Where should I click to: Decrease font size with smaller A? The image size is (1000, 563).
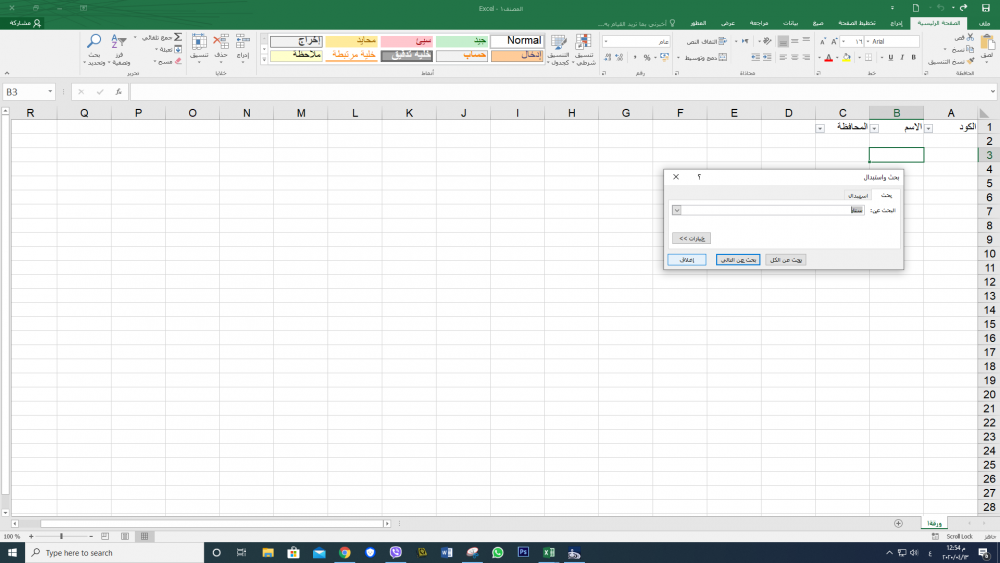pos(823,41)
